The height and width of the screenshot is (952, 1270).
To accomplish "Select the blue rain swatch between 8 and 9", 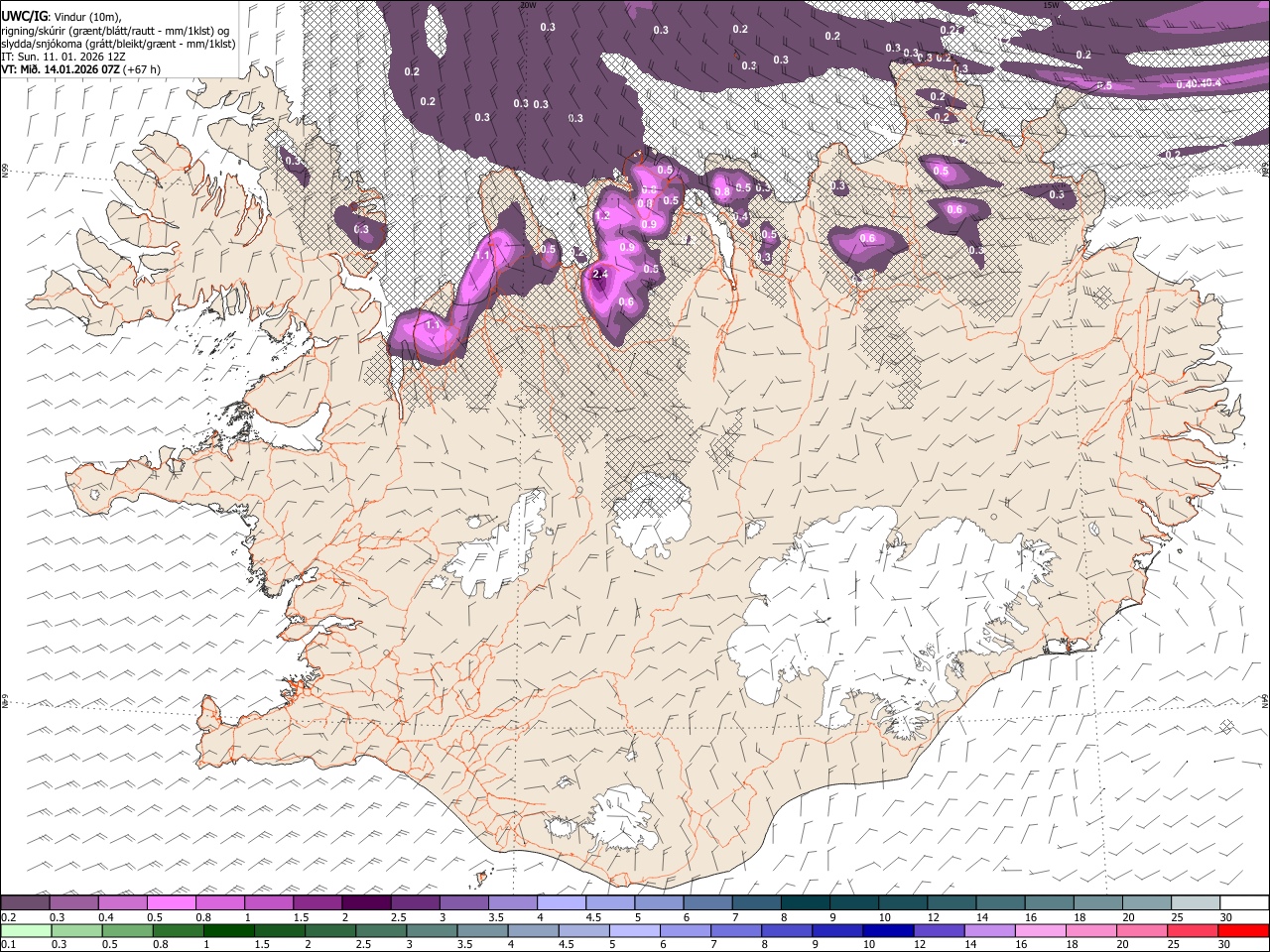I will [787, 931].
